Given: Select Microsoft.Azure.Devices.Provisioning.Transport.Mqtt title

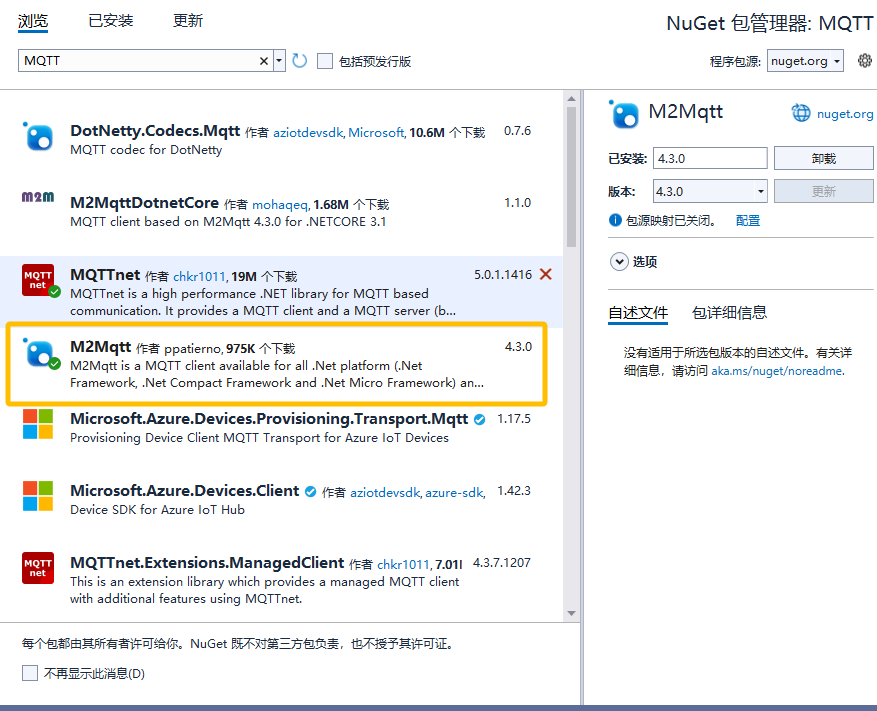Looking at the screenshot, I should click(269, 419).
